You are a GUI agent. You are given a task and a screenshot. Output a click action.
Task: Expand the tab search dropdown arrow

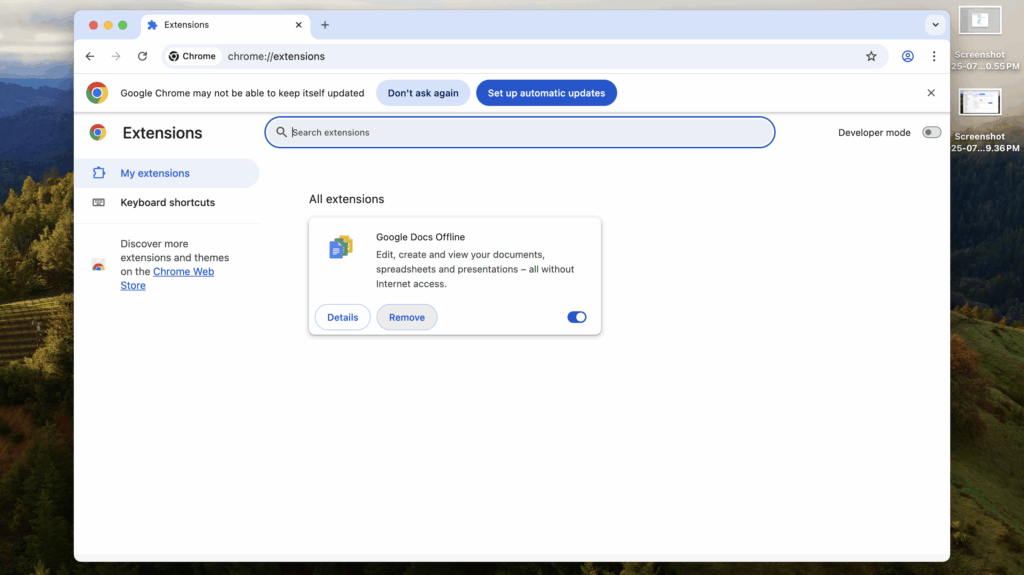tap(935, 25)
